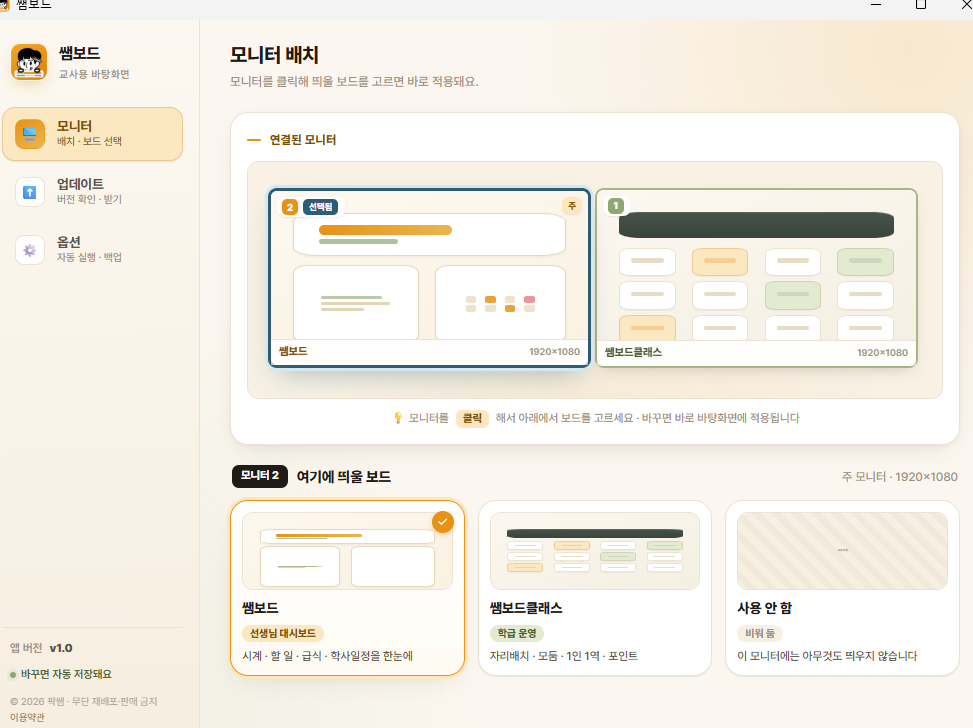Click the 주 모니터 · 1920×1080 text
Viewport: 973px width, 728px height.
click(x=899, y=477)
